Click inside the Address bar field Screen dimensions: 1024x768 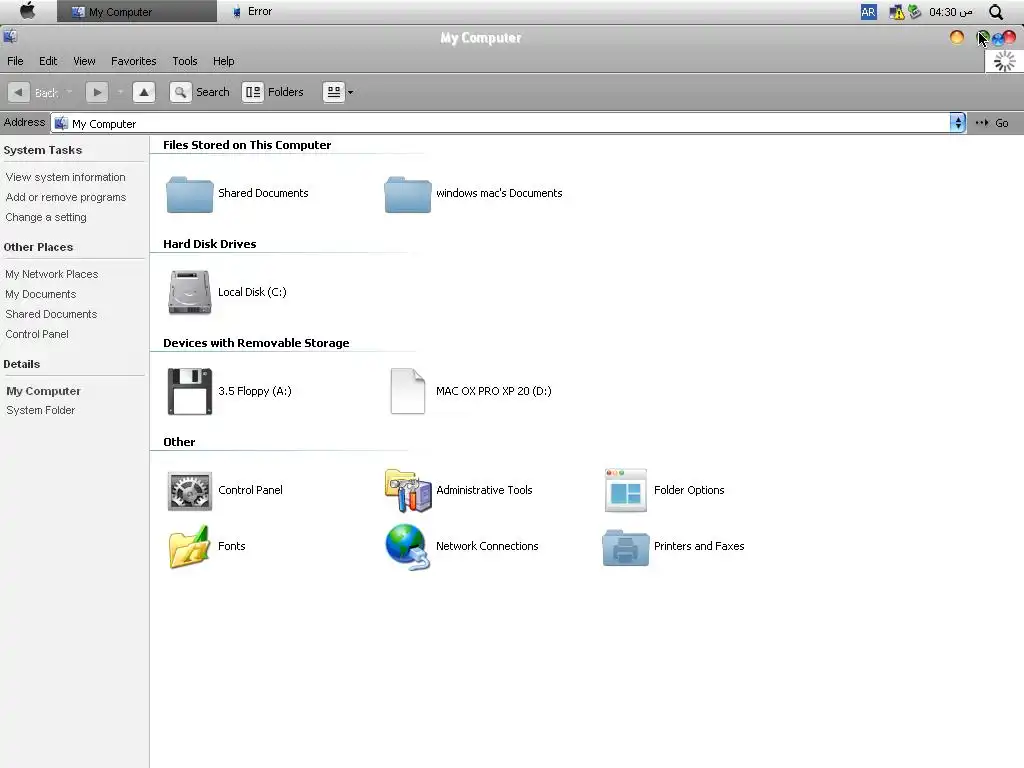(500, 123)
